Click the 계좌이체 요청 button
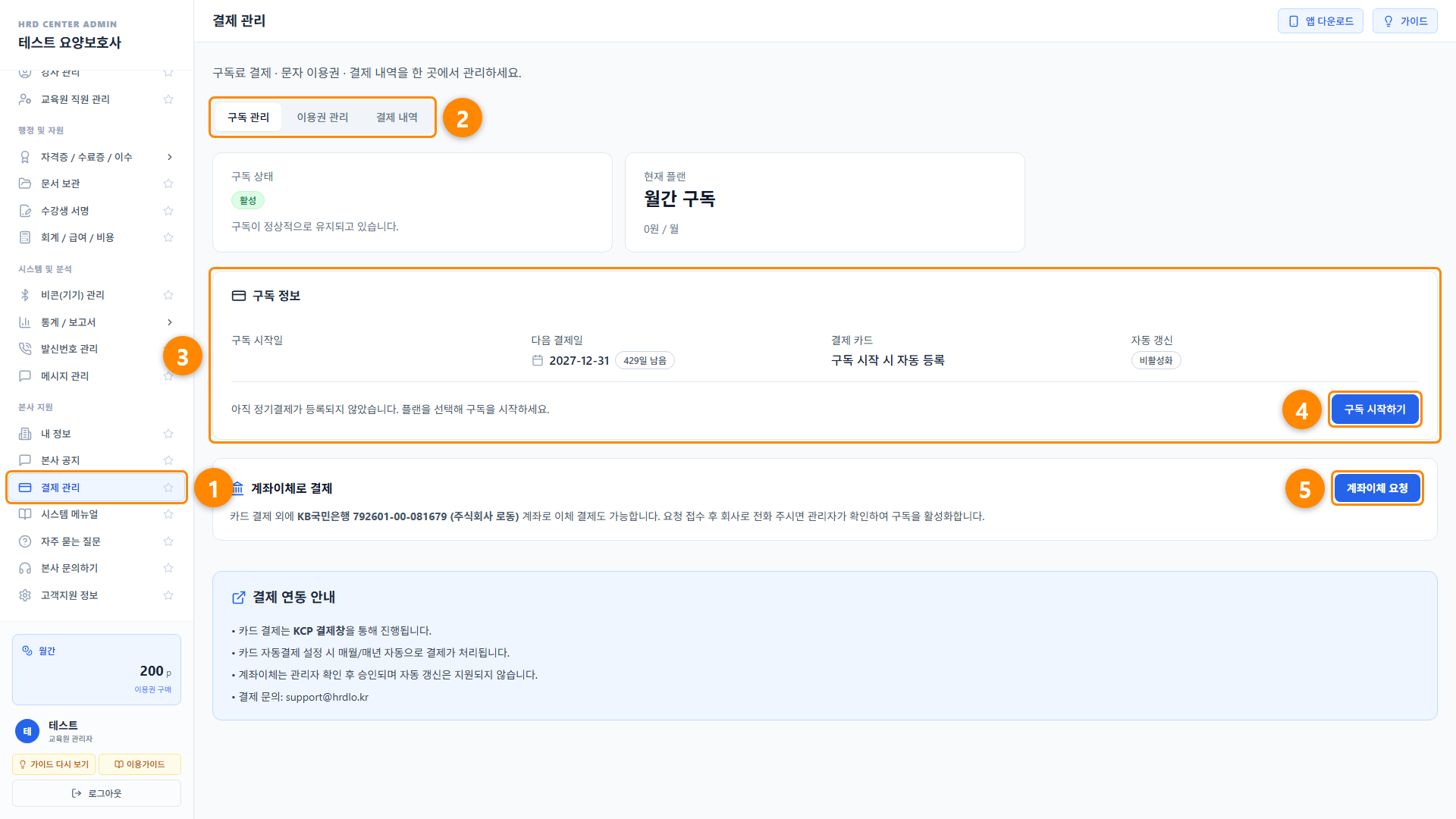 pos(1377,488)
